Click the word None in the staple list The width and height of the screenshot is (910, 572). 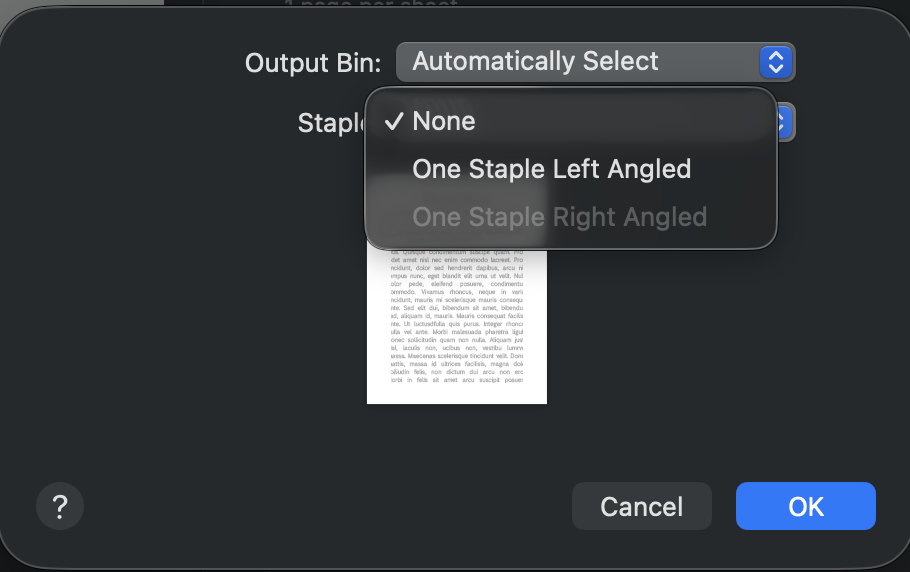pyautogui.click(x=444, y=121)
